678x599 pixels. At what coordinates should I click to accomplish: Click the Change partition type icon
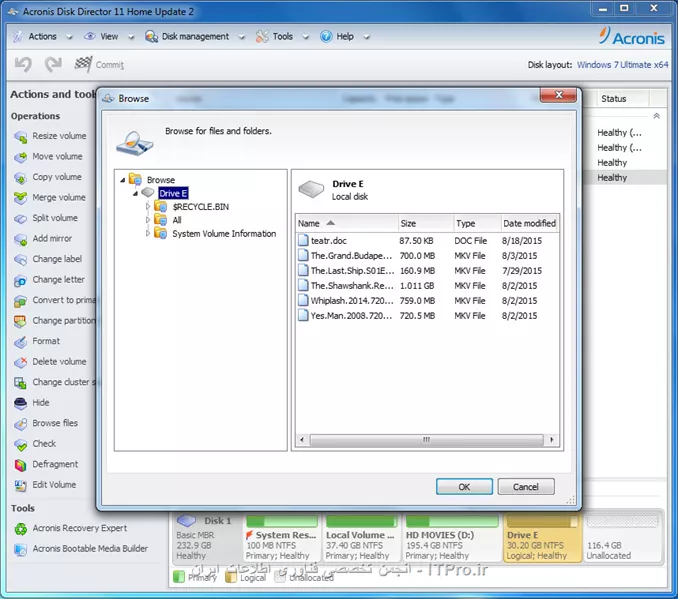pos(20,321)
